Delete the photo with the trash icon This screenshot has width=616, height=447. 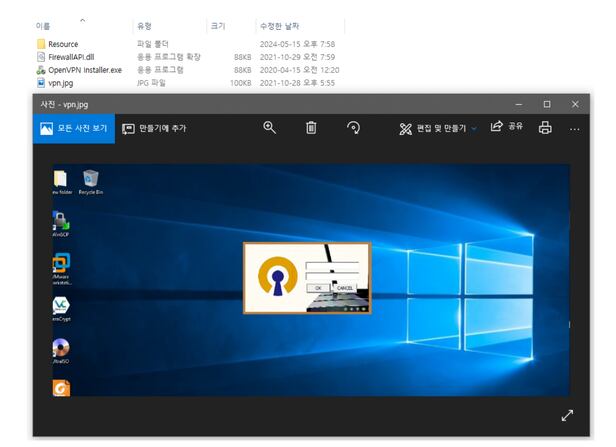coord(311,128)
